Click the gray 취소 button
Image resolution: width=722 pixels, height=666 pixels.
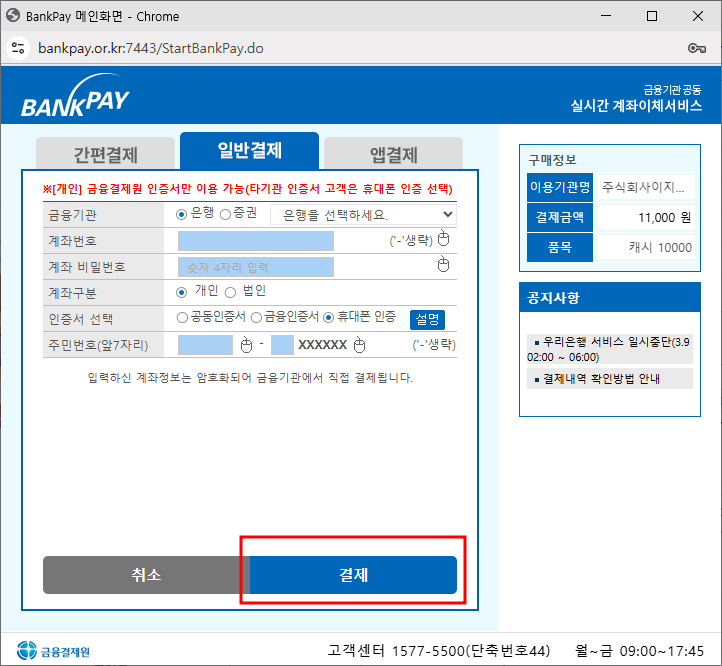click(x=145, y=575)
